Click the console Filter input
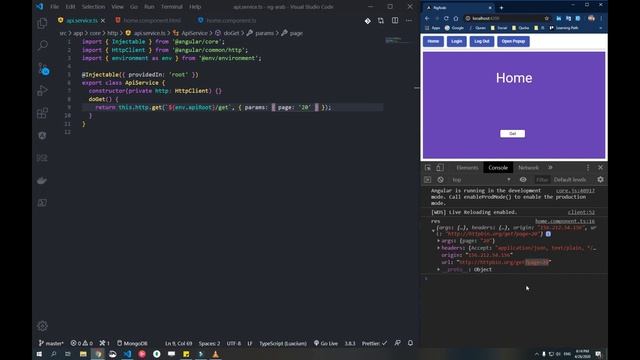This screenshot has height=360, width=640. (542, 180)
